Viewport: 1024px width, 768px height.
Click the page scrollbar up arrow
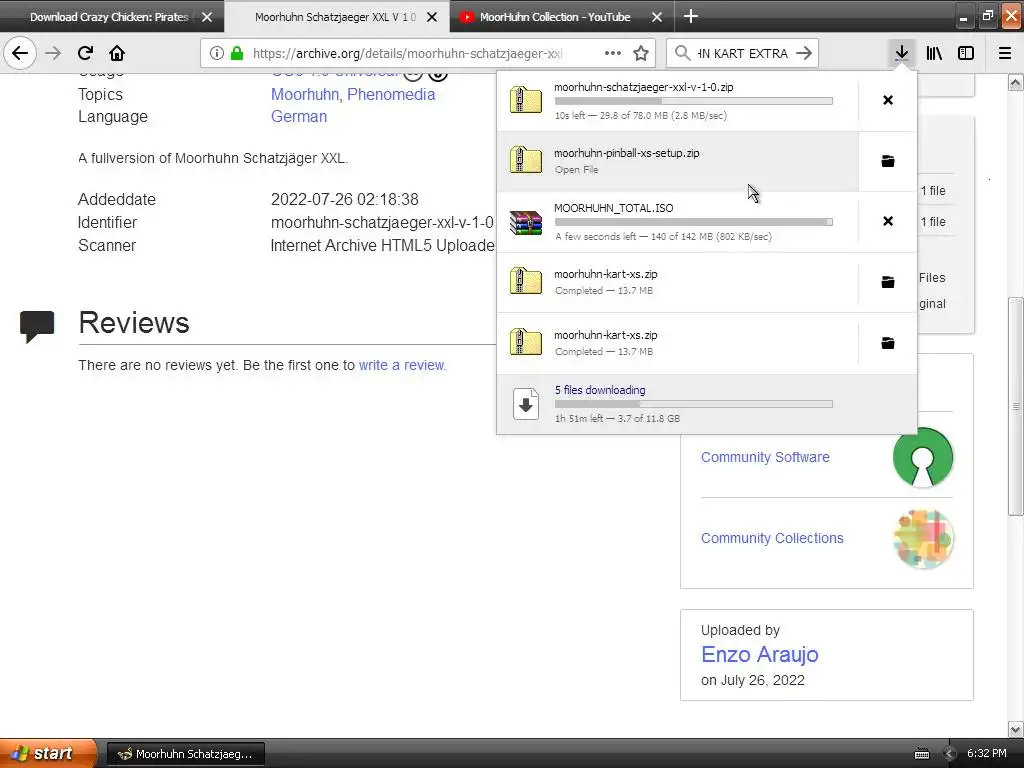coord(1016,82)
